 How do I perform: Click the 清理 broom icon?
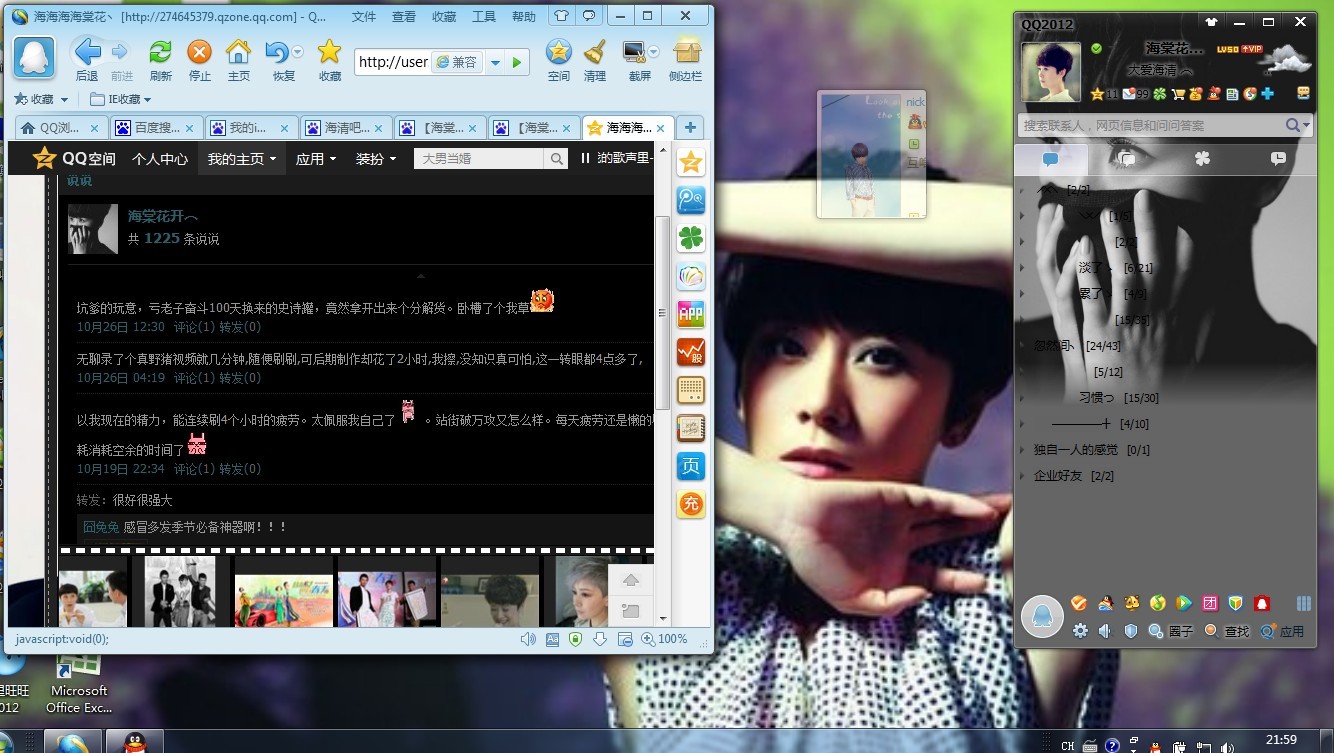coord(595,52)
